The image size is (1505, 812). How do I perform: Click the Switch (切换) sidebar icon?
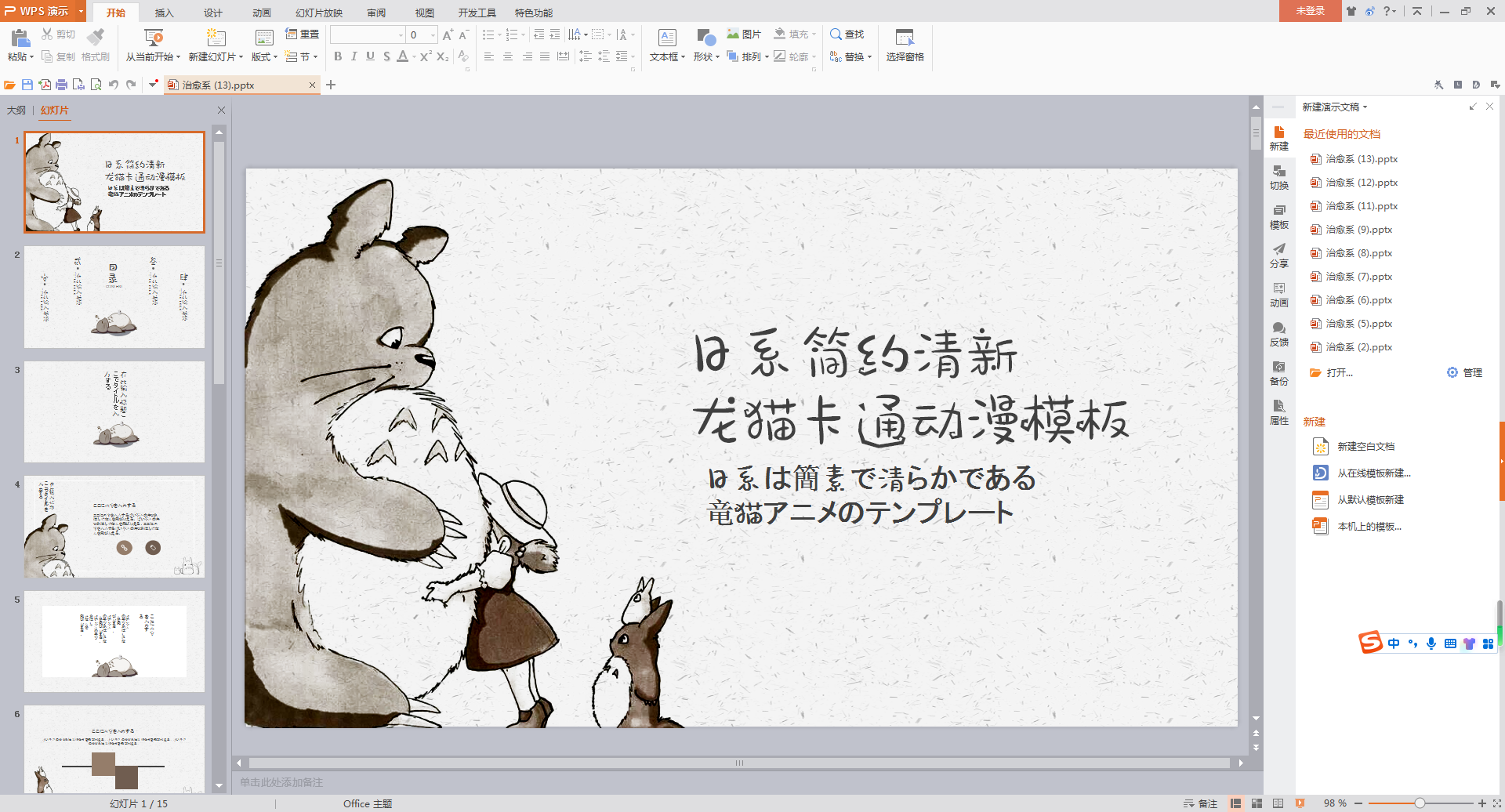(x=1279, y=177)
